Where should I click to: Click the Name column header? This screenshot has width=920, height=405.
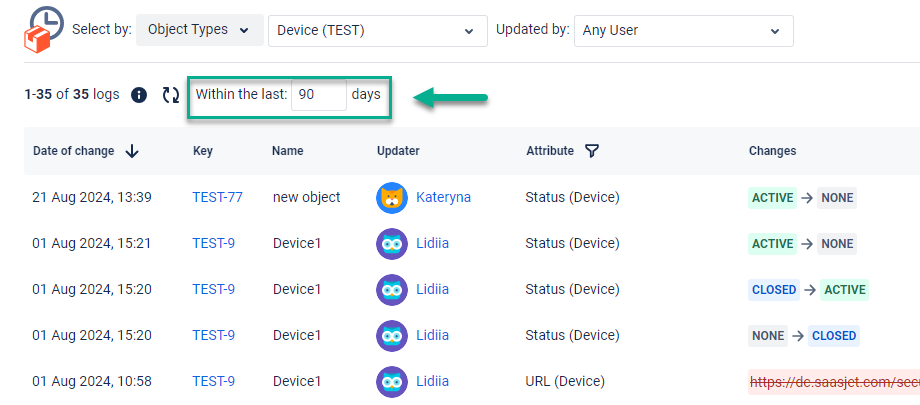[x=287, y=151]
